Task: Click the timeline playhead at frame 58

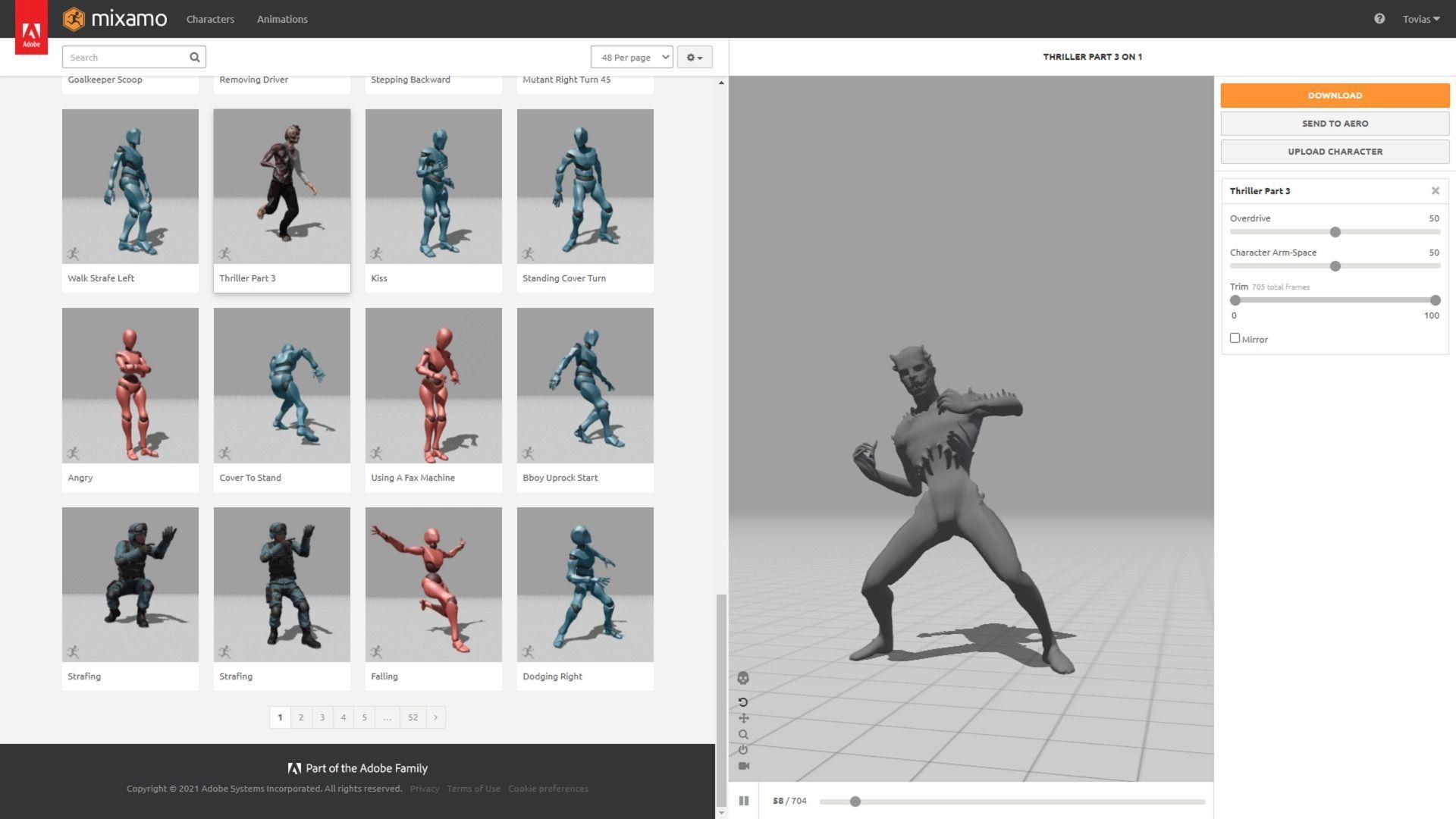Action: click(855, 802)
